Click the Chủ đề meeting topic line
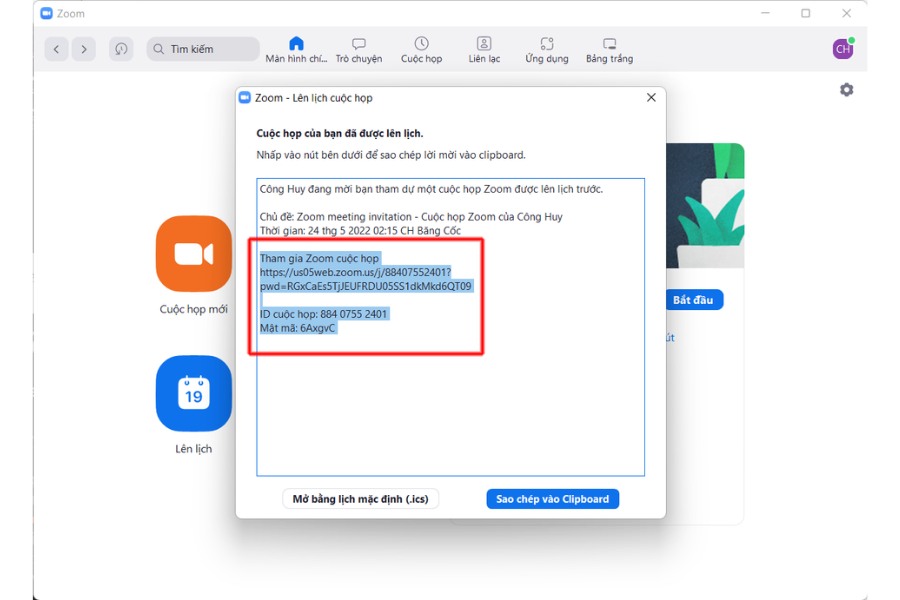The image size is (900, 600). pyautogui.click(x=411, y=216)
